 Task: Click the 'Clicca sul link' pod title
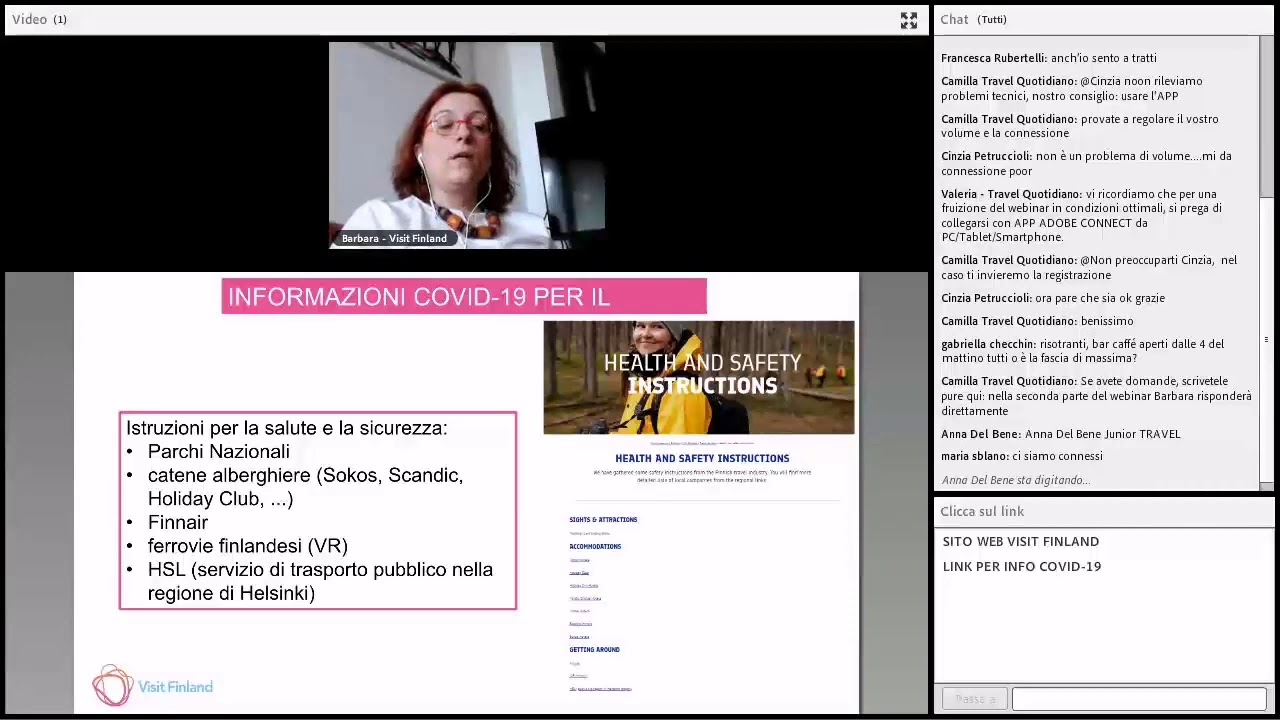(982, 511)
